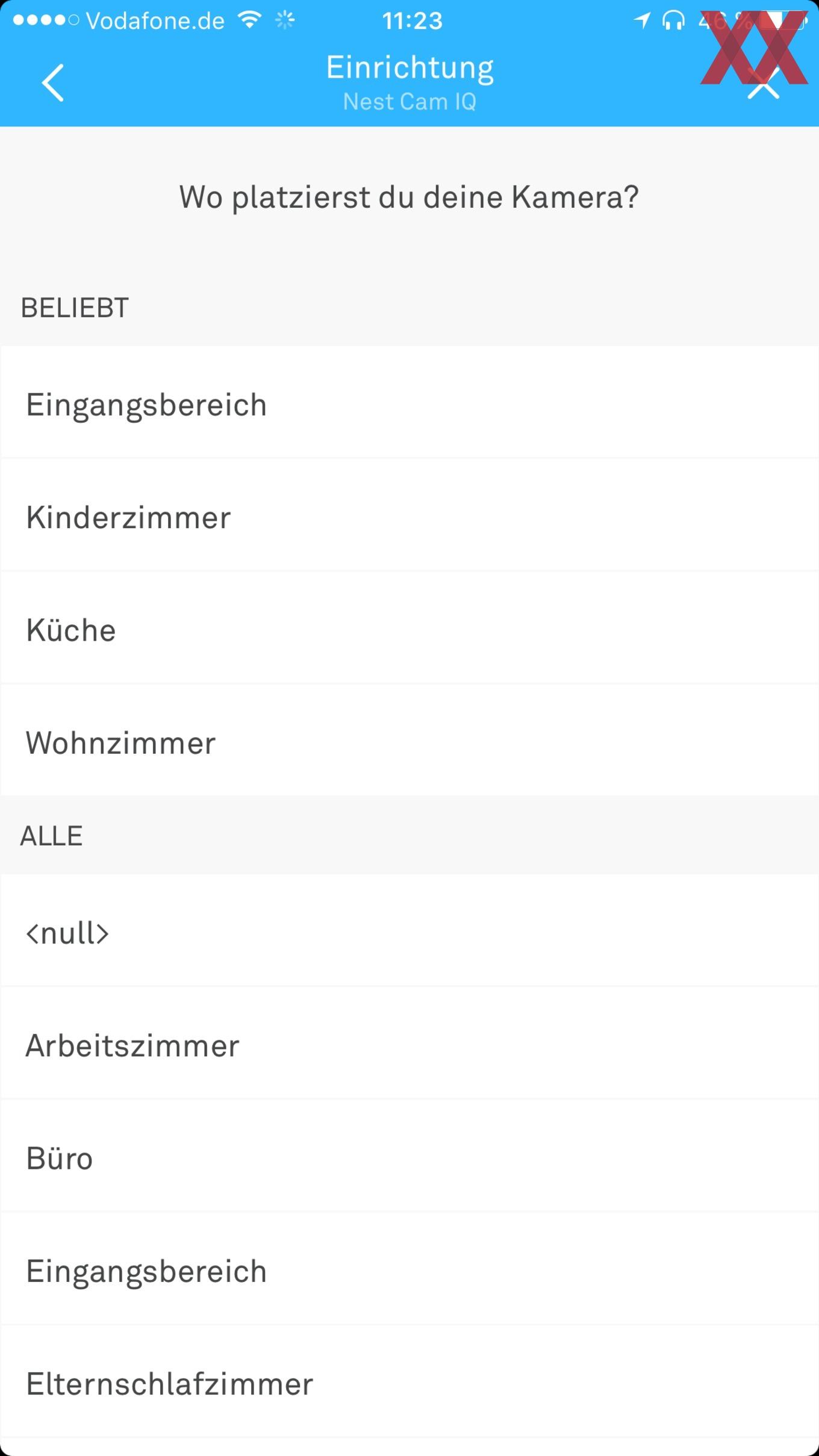Tap the headphones icon in status bar
Viewport: 819px width, 1456px height.
pyautogui.click(x=673, y=21)
